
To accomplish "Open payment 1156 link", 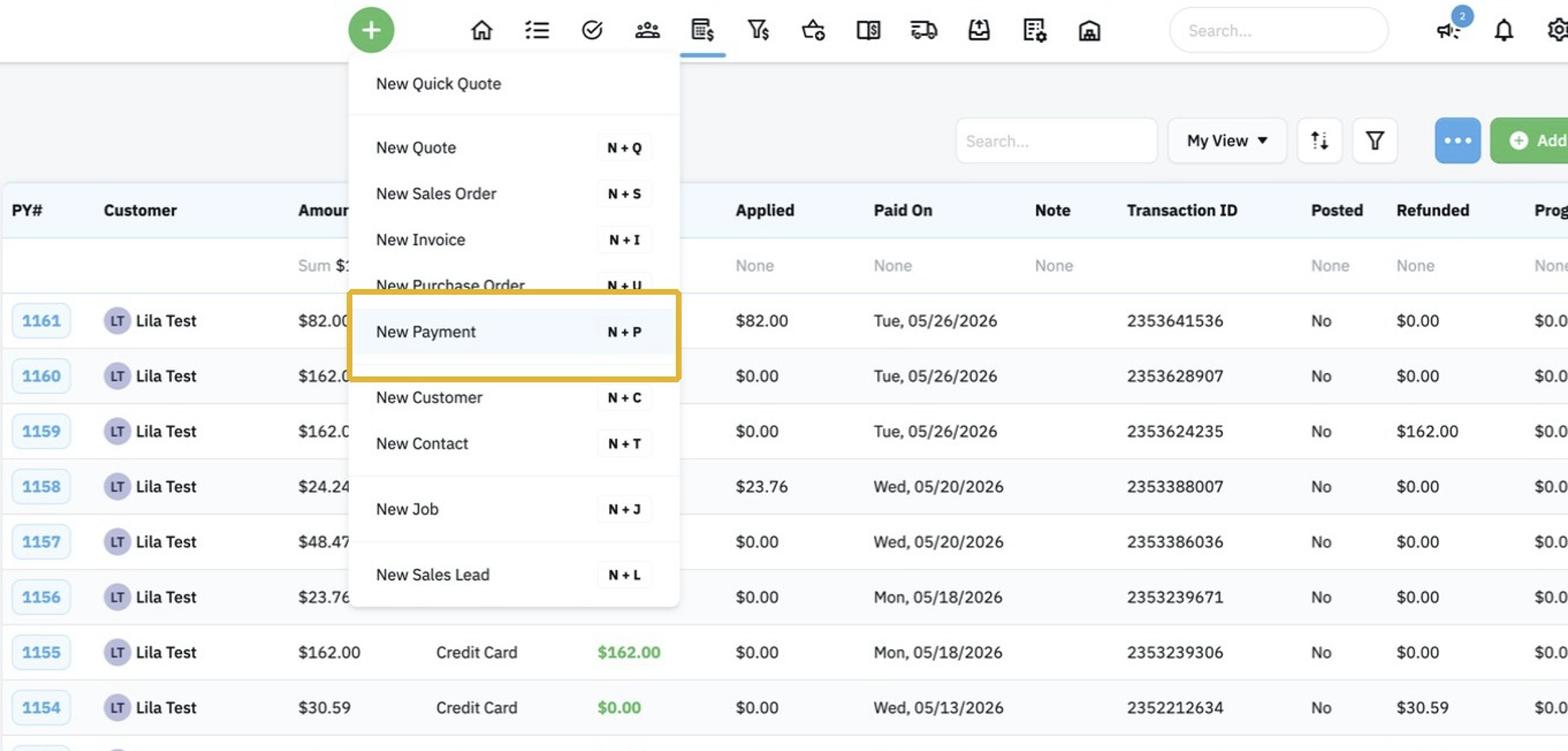I will [x=41, y=597].
